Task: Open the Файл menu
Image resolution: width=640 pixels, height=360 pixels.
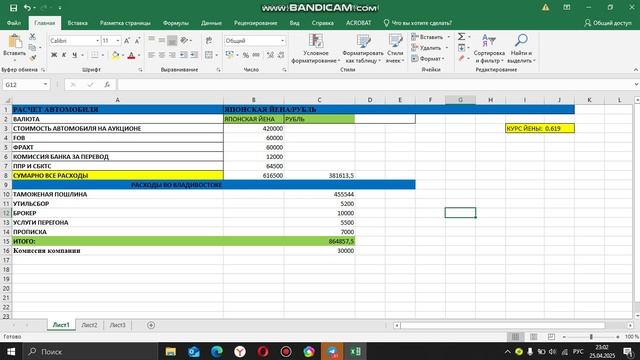Action: tap(14, 23)
